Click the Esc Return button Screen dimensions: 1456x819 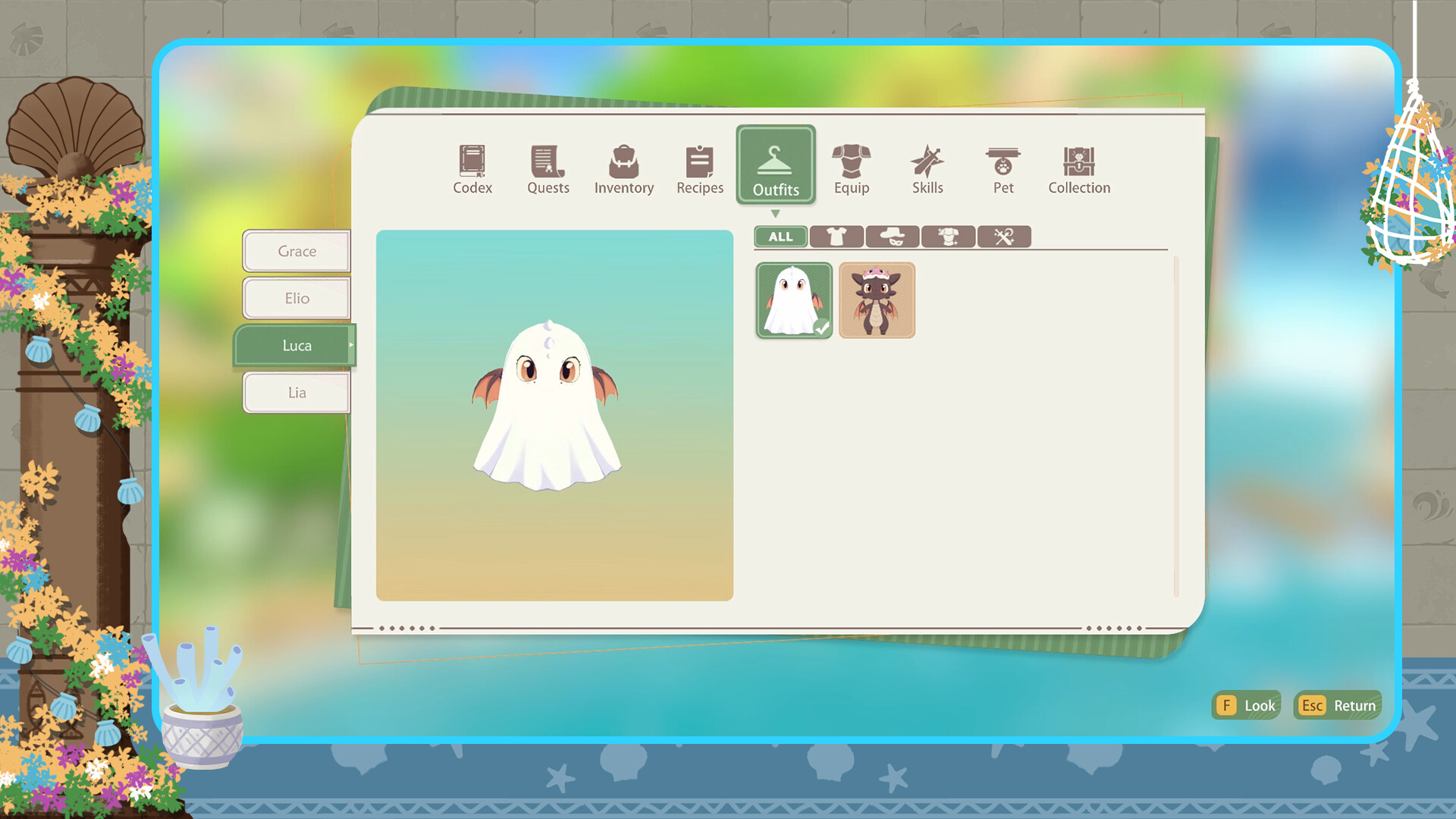tap(1337, 705)
